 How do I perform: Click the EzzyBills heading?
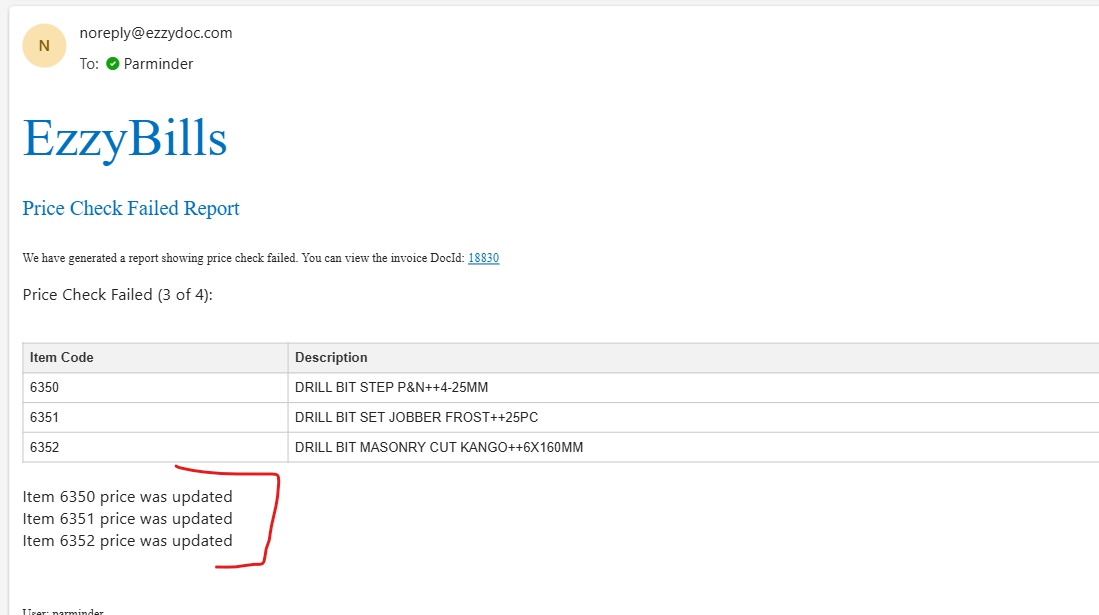[125, 138]
